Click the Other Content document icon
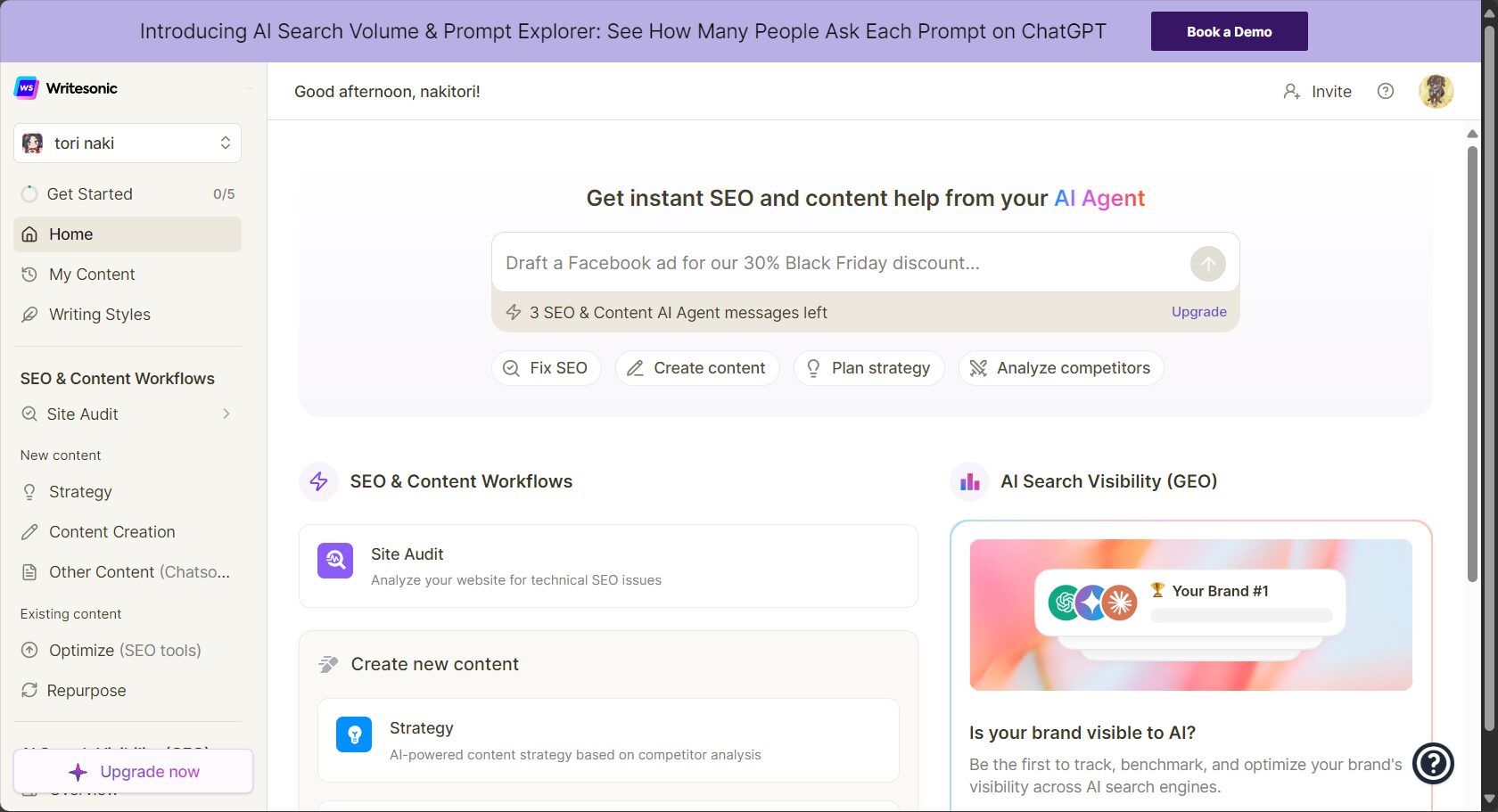This screenshot has height=812, width=1498. (29, 572)
